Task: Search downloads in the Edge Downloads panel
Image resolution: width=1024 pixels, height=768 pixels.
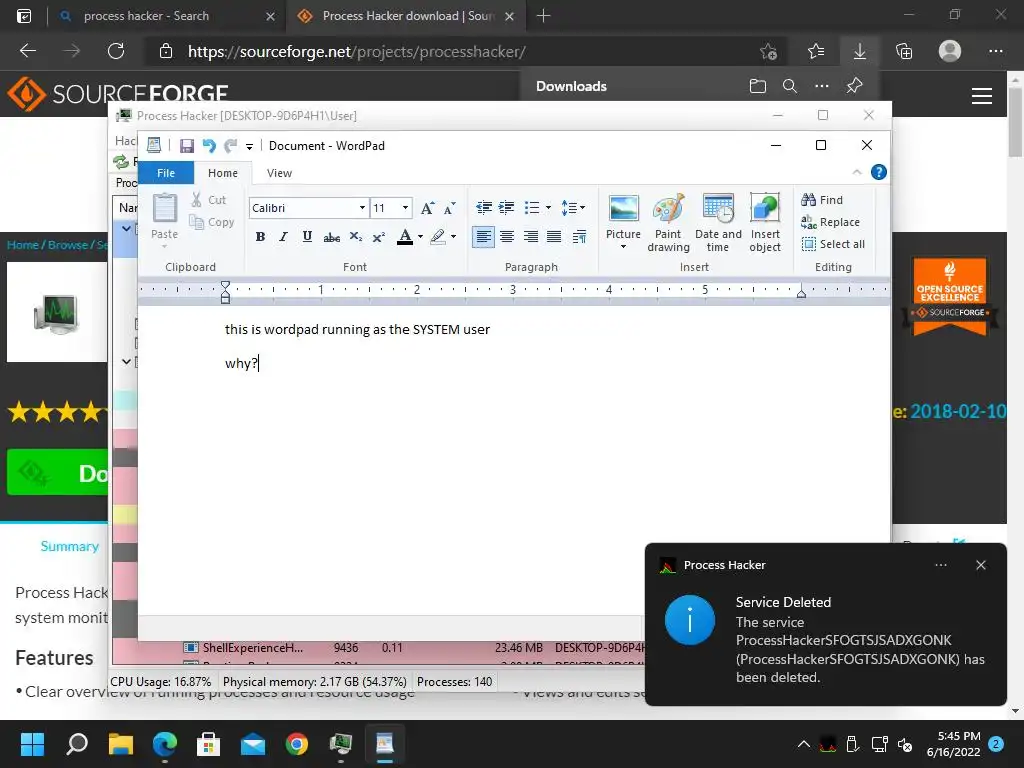Action: pyautogui.click(x=790, y=86)
